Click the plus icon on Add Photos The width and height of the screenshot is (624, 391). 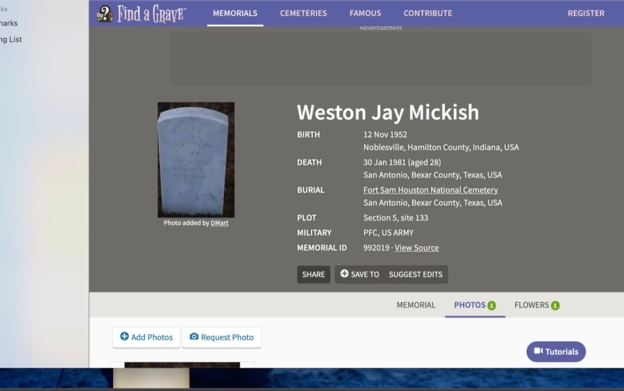click(x=125, y=337)
